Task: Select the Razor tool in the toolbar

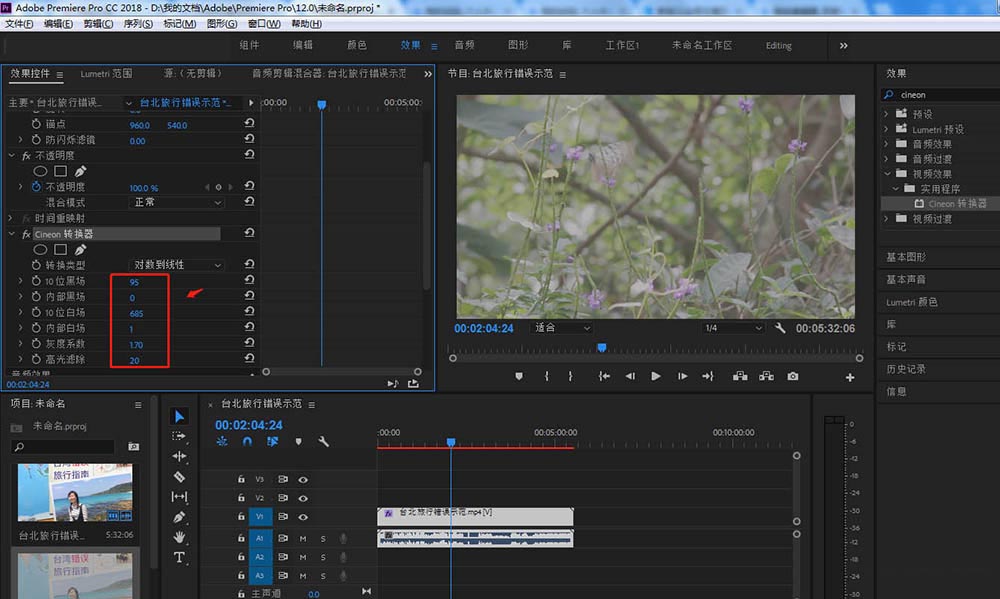Action: (x=179, y=477)
